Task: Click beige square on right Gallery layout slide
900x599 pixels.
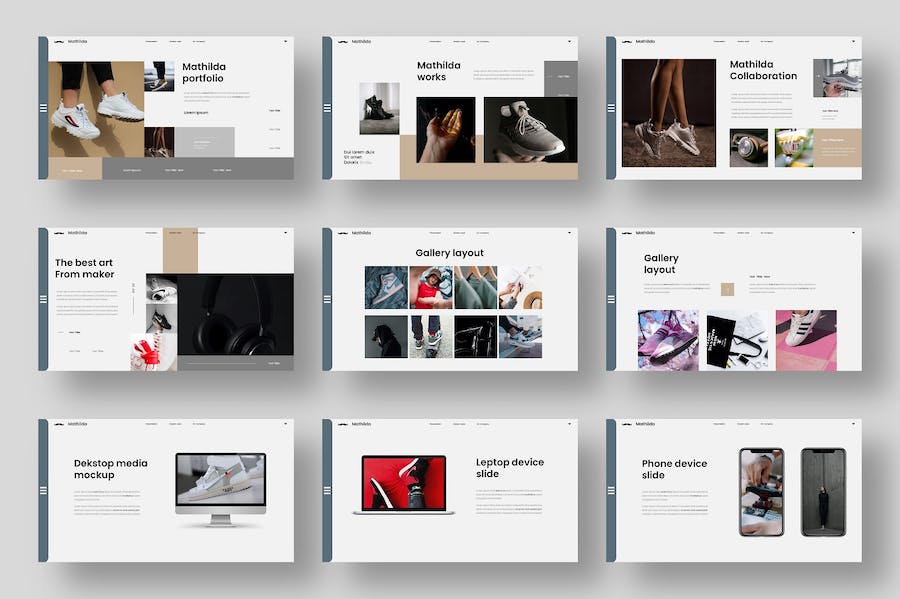Action: pyautogui.click(x=728, y=289)
